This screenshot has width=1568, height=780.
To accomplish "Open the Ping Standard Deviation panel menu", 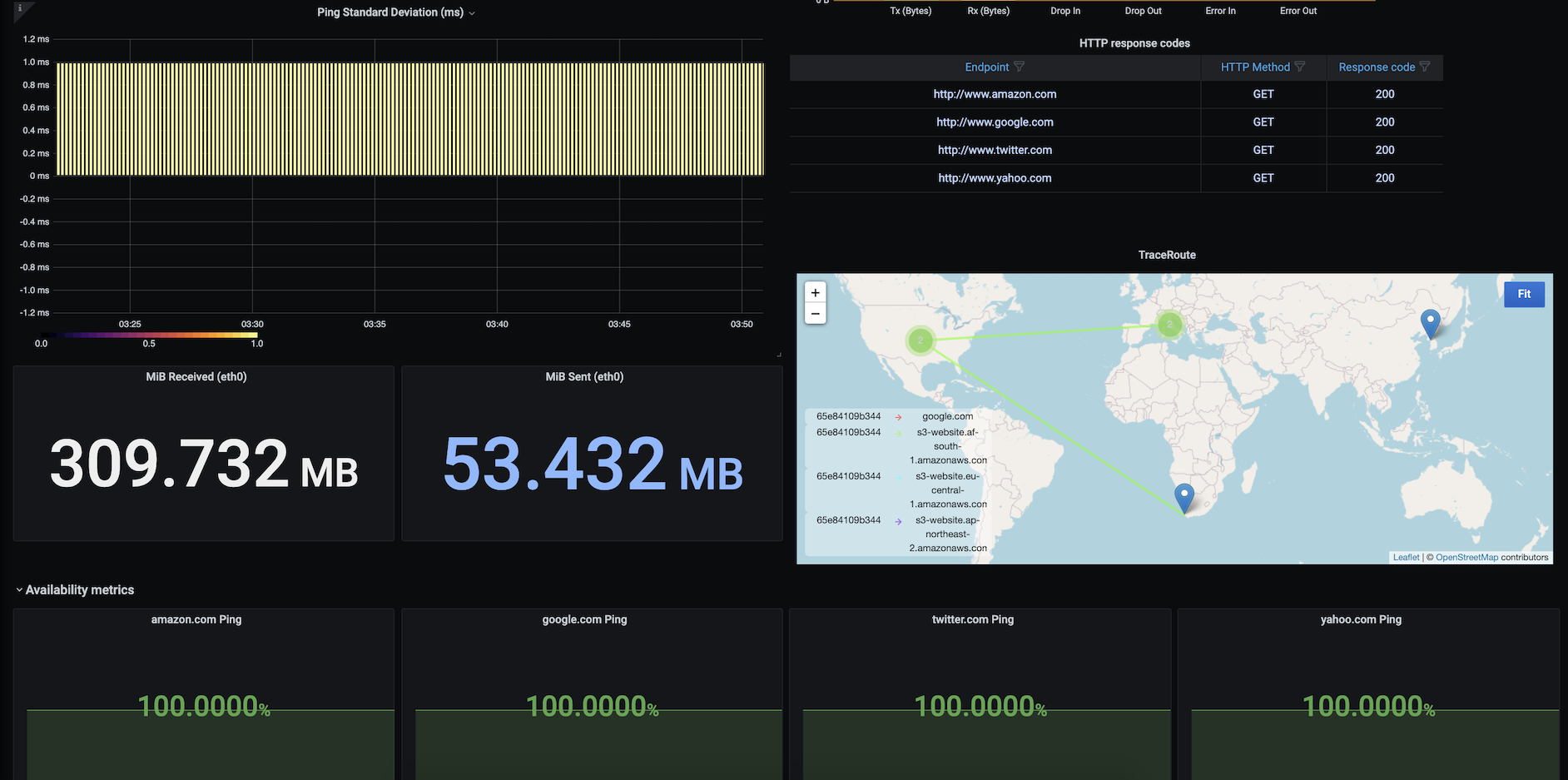I will coord(395,12).
